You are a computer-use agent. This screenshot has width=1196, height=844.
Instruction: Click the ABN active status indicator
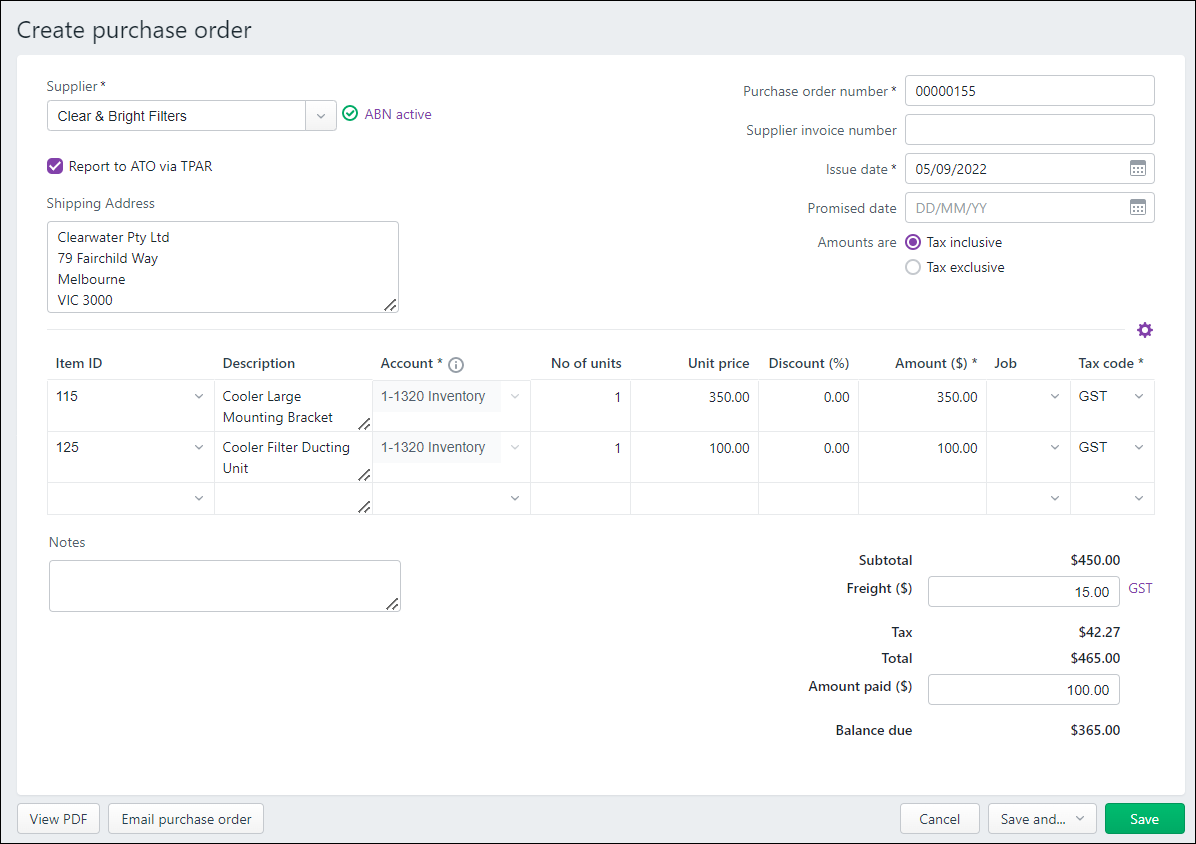click(x=350, y=113)
